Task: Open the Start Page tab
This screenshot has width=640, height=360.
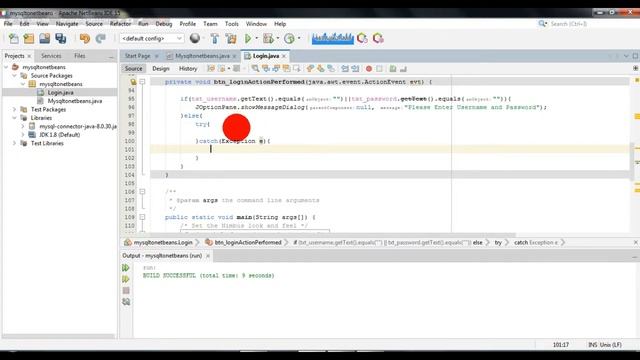Action: tap(138, 56)
